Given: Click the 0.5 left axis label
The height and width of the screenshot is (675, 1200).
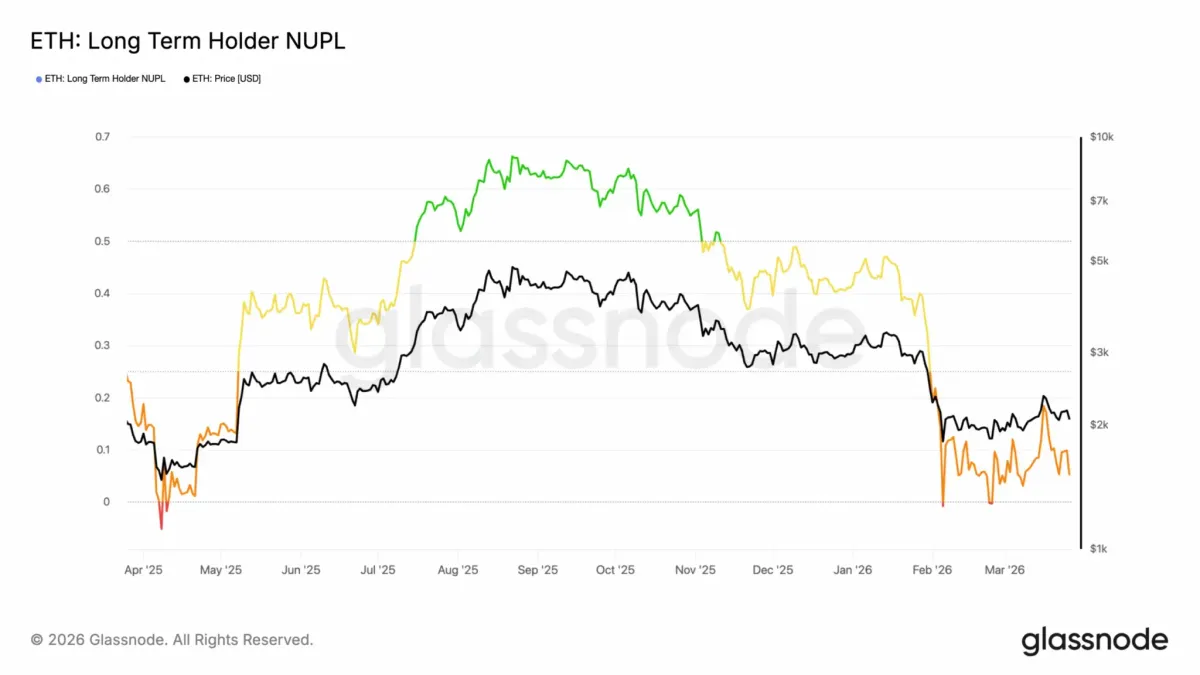Looking at the screenshot, I should pyautogui.click(x=103, y=241).
